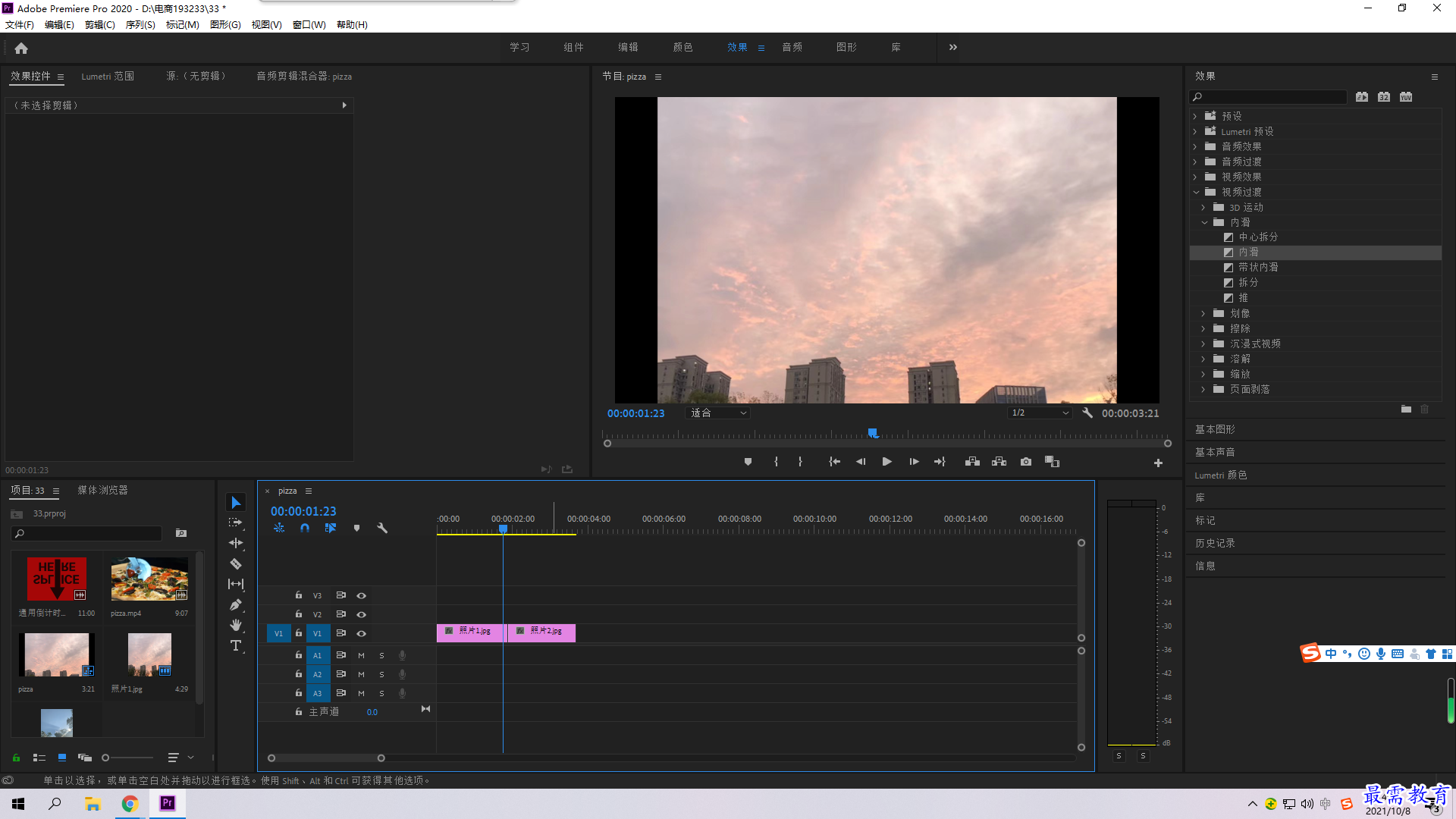The height and width of the screenshot is (819, 1456).
Task: Collapse the 视频过渡 folder
Action: [1196, 192]
